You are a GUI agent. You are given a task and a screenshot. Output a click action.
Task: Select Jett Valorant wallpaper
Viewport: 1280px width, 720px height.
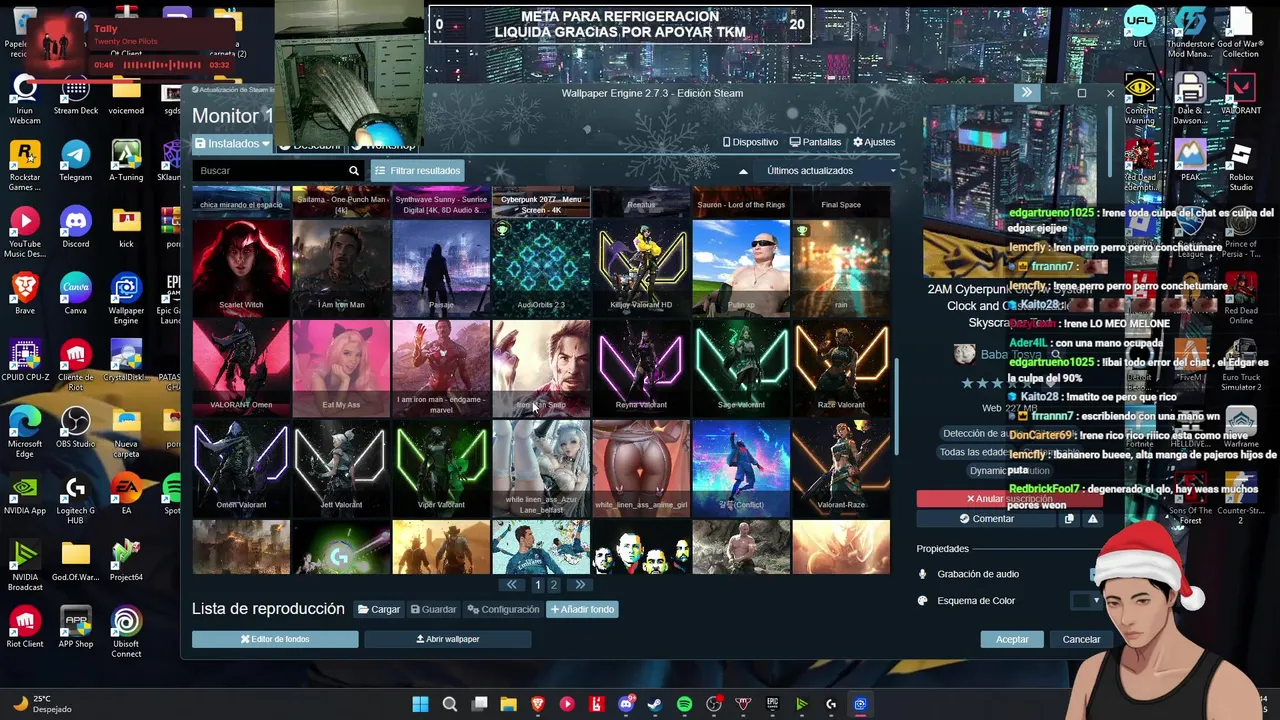click(341, 467)
